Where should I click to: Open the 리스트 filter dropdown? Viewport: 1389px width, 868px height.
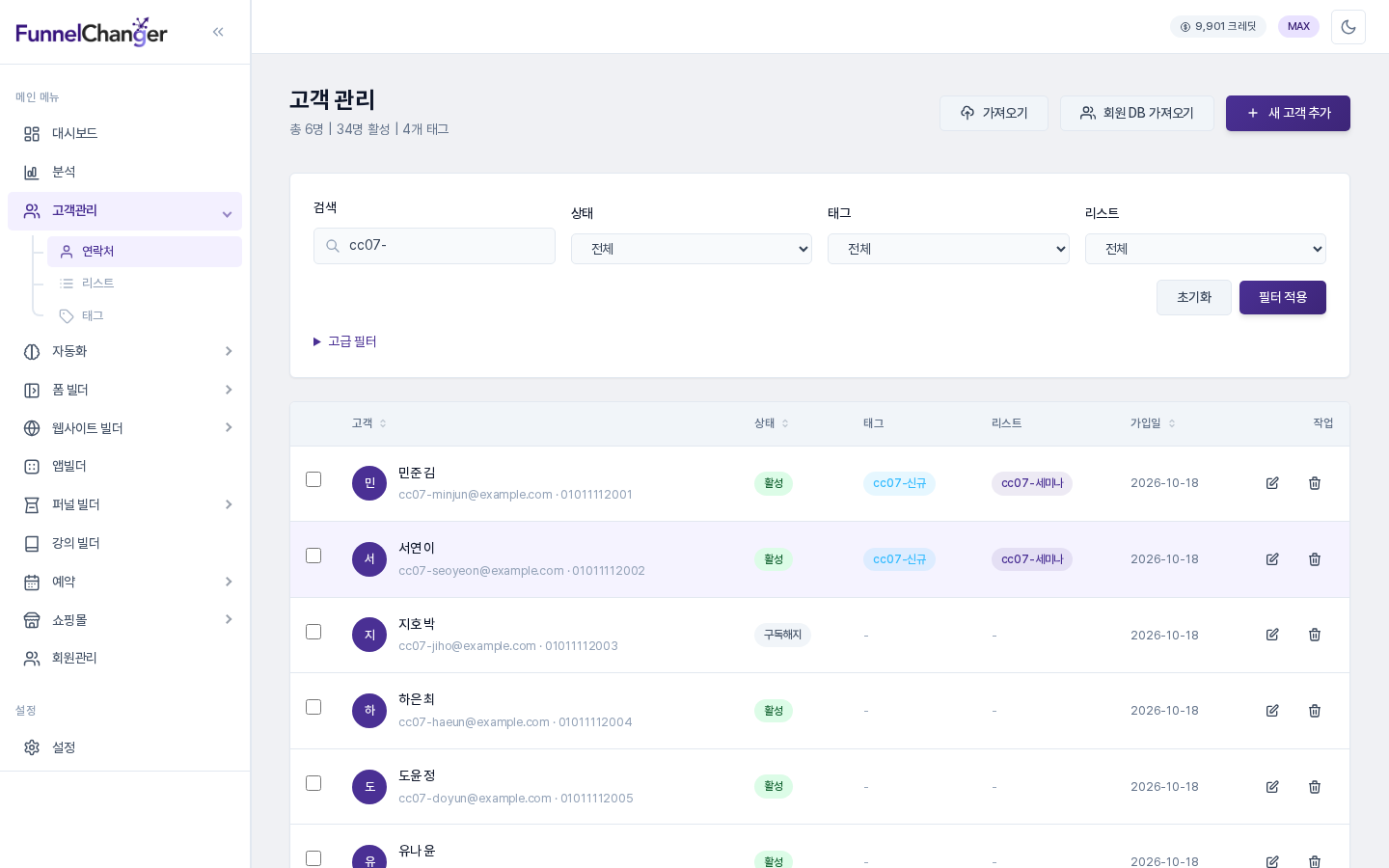[1206, 249]
